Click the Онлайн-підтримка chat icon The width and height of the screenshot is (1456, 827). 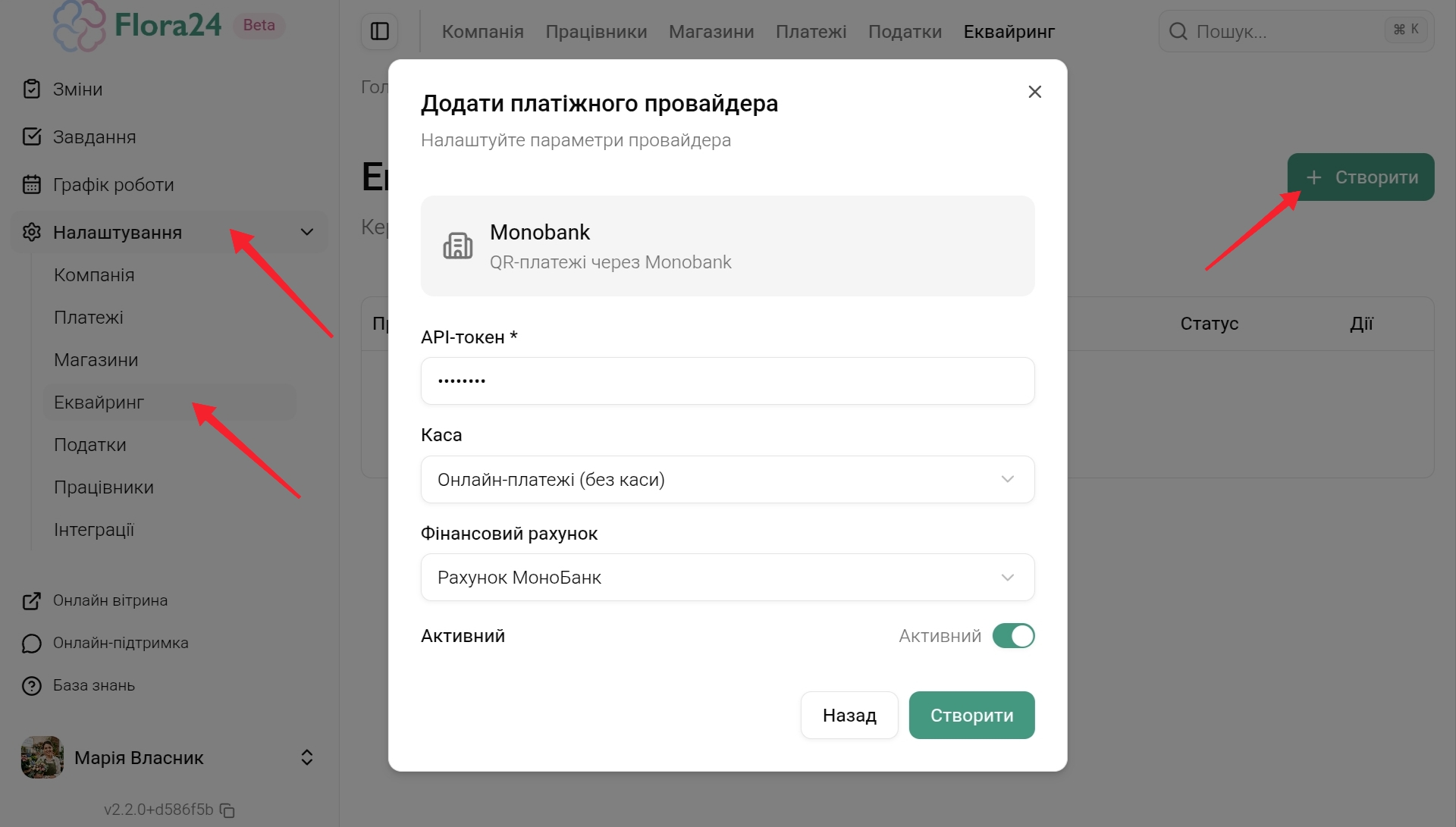32,643
